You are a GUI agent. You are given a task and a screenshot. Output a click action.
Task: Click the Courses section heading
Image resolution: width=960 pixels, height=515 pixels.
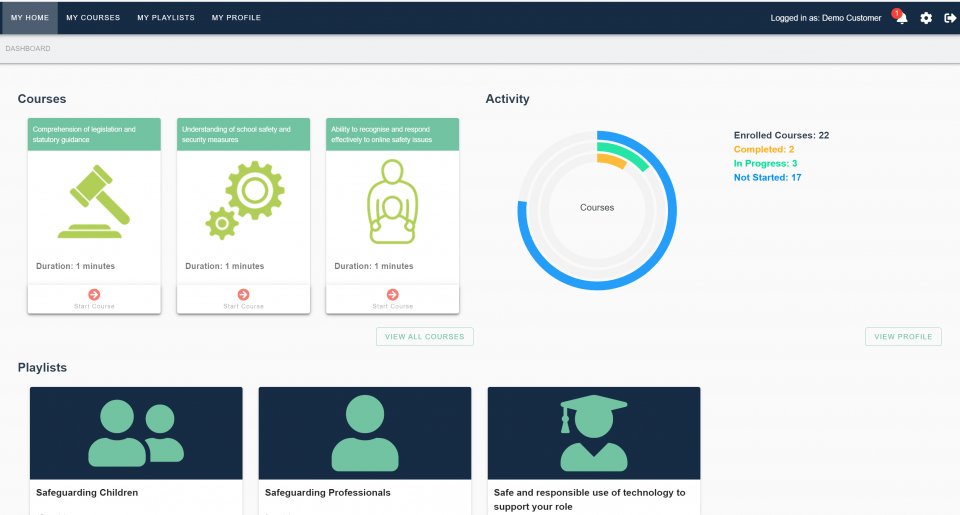click(x=42, y=99)
